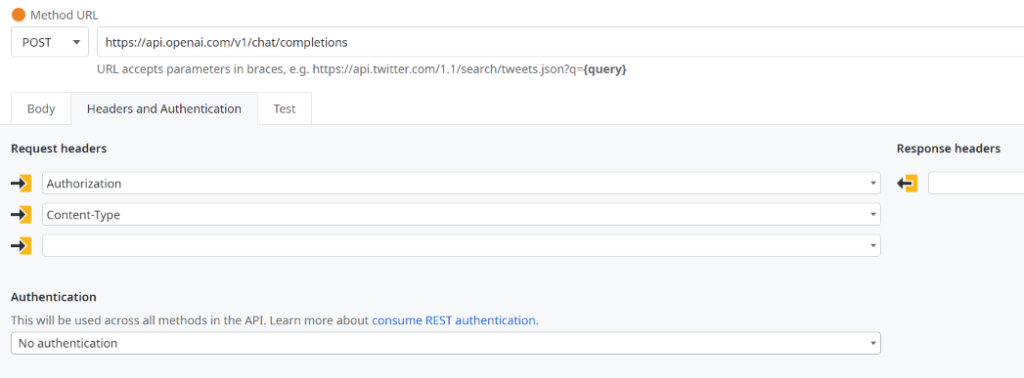Open the No authentication dropdown

click(445, 343)
